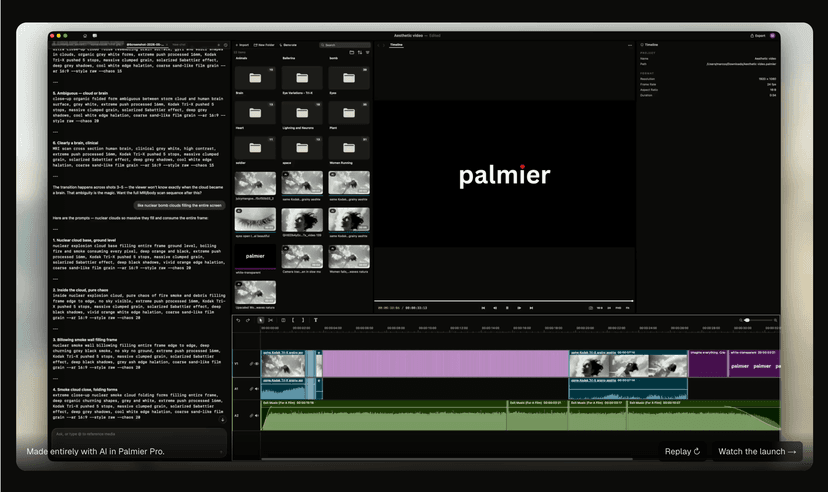Image resolution: width=828 pixels, height=492 pixels.
Task: Click the Generate button
Action: pyautogui.click(x=288, y=45)
